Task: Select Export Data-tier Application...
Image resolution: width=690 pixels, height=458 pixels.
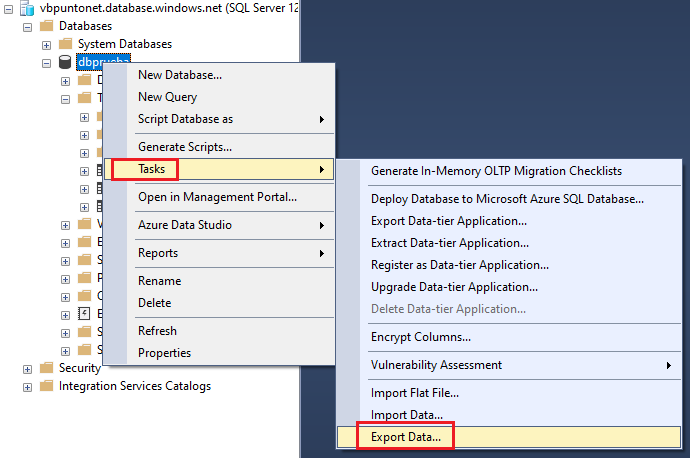Action: tap(509, 221)
